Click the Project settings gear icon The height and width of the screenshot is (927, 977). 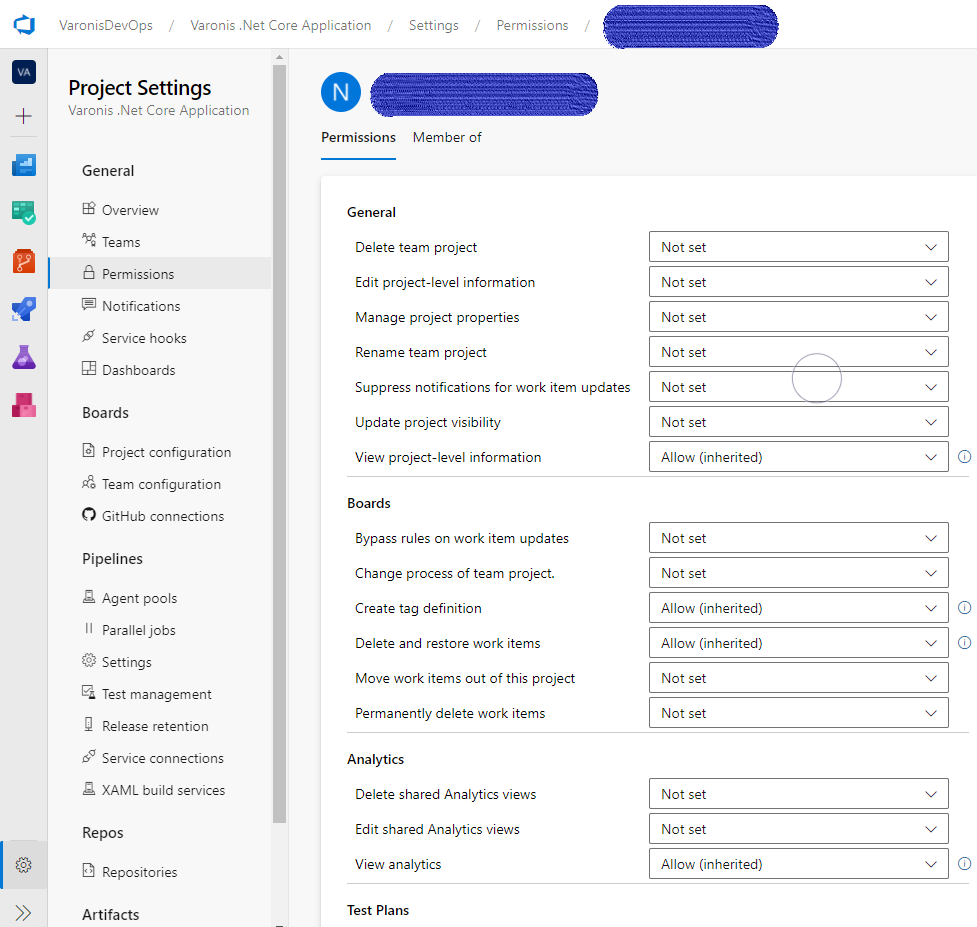point(24,865)
